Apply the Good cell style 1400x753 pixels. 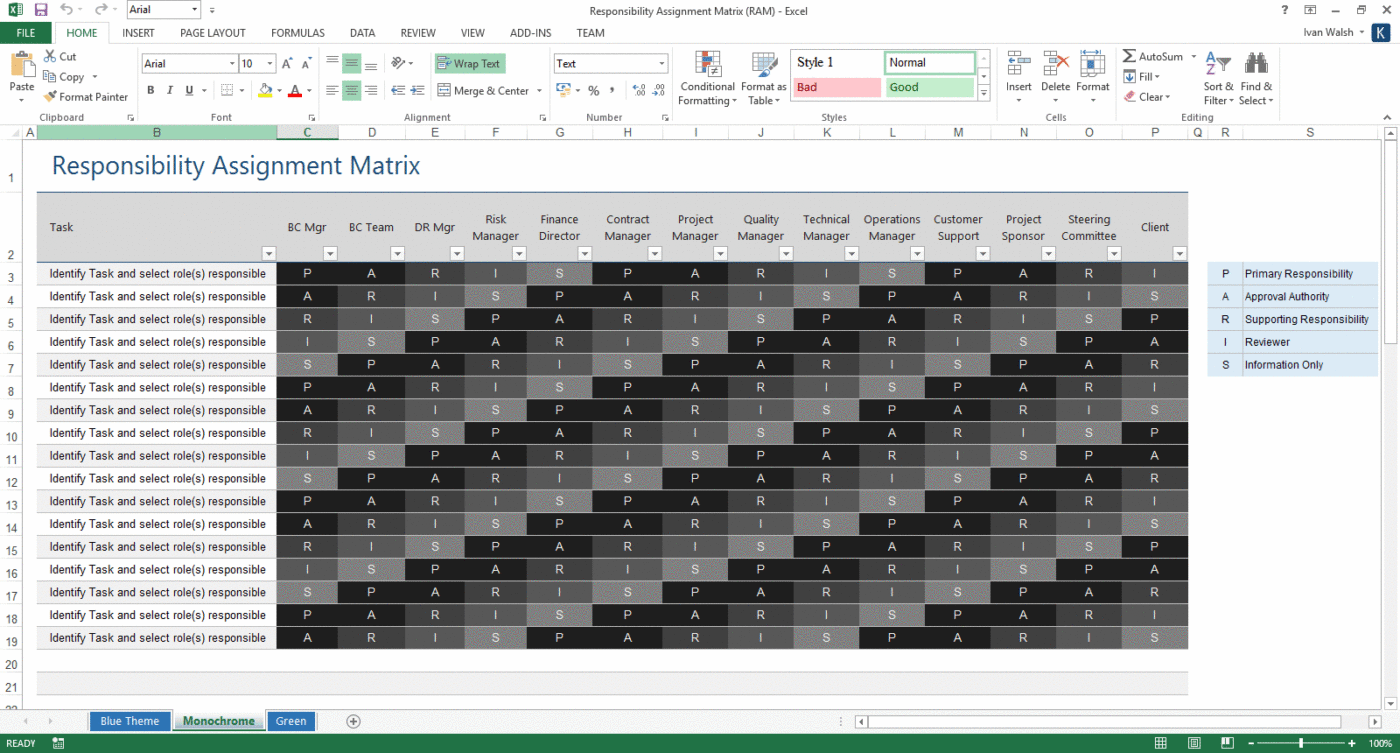(x=928, y=87)
